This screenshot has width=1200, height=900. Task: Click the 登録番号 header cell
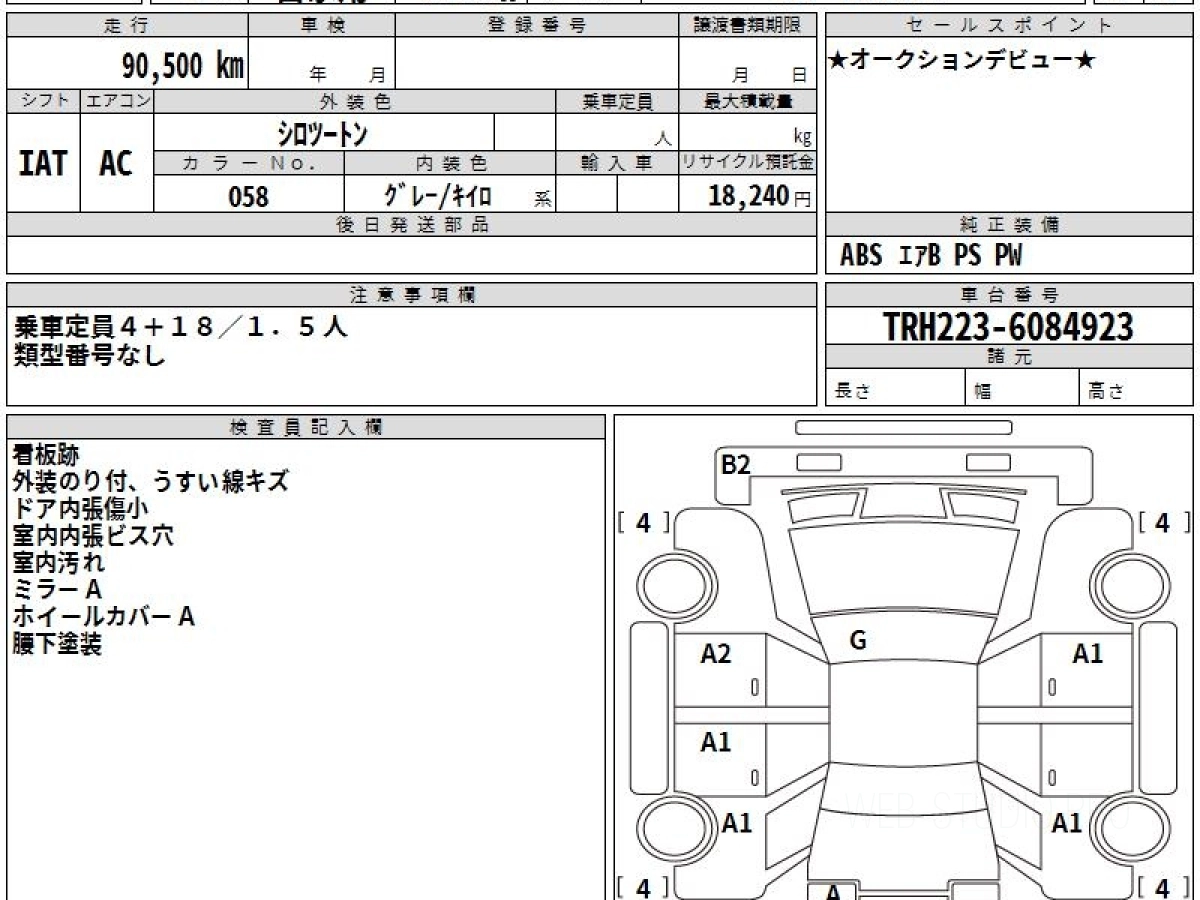click(537, 26)
